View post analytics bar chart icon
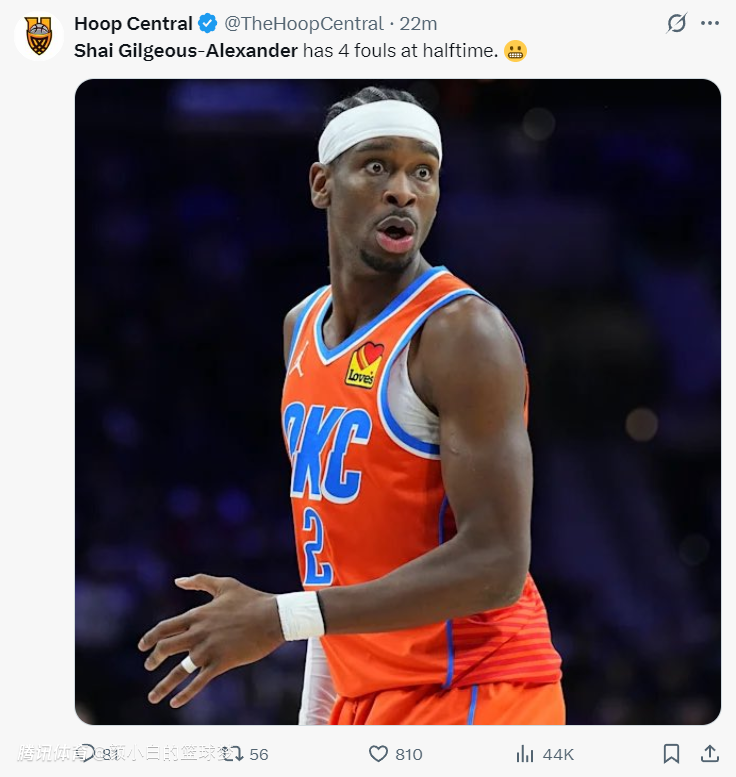This screenshot has width=736, height=777. [524, 754]
